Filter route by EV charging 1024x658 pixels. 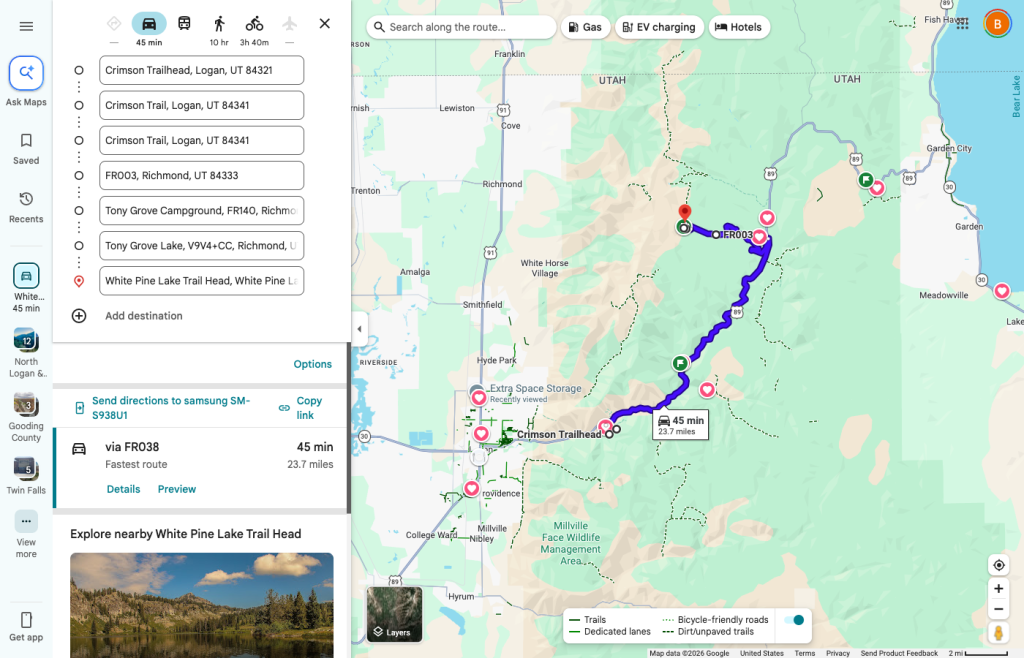(659, 27)
